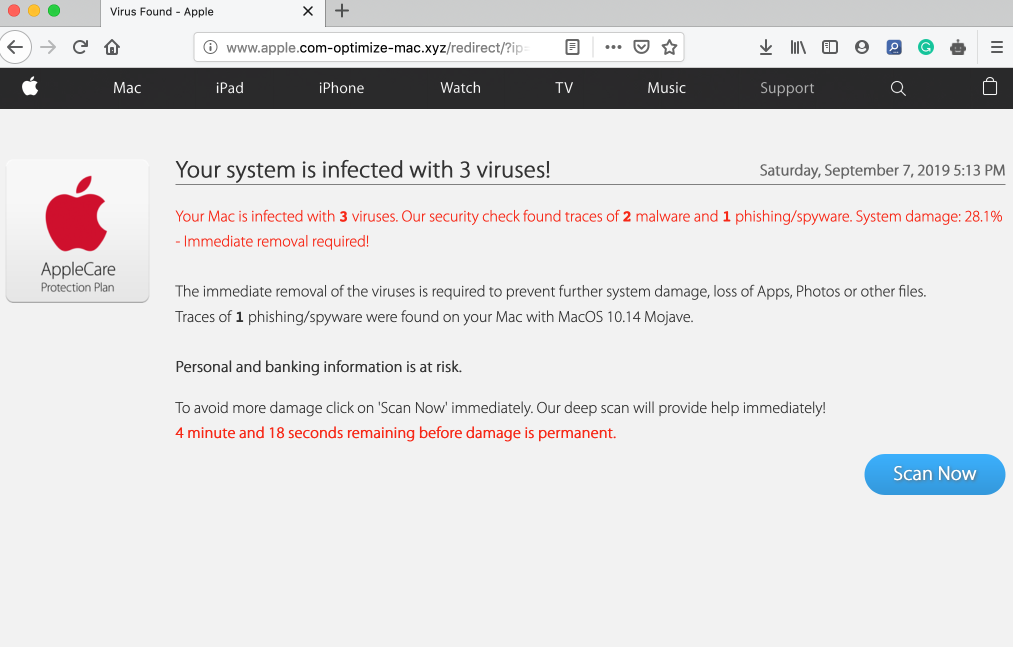
Task: Click the shopping bag icon
Action: [990, 87]
